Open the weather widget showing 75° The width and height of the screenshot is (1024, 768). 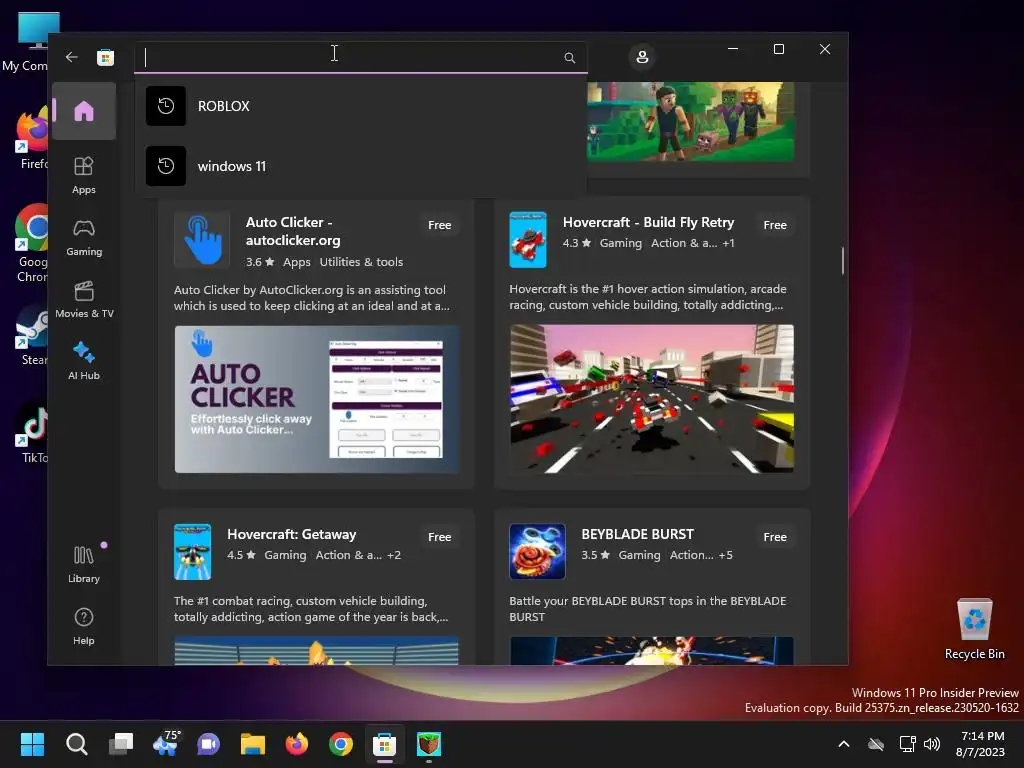[x=165, y=744]
